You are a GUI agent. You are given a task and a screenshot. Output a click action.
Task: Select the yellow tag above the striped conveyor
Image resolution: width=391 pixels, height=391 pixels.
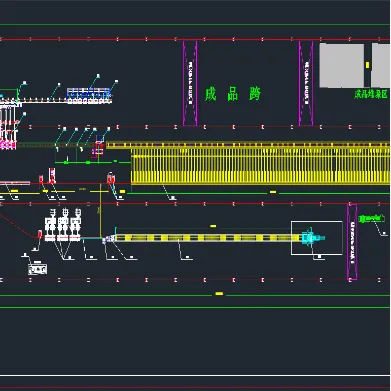(x=213, y=226)
